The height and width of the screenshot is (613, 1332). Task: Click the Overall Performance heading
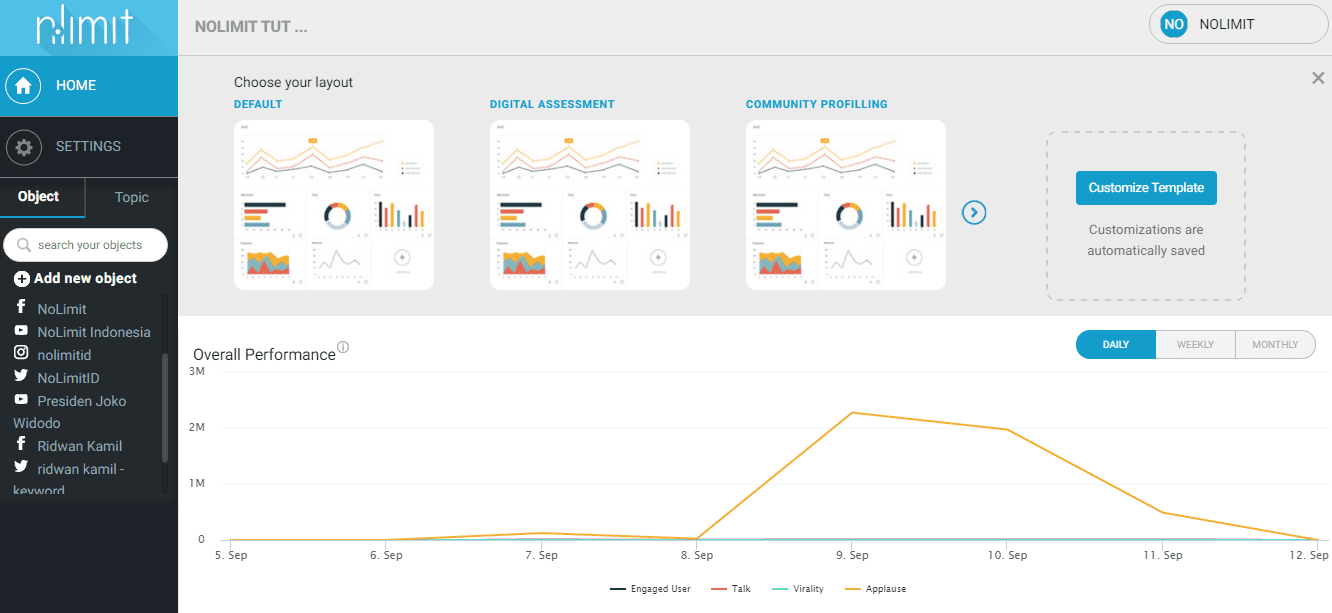[x=264, y=355]
